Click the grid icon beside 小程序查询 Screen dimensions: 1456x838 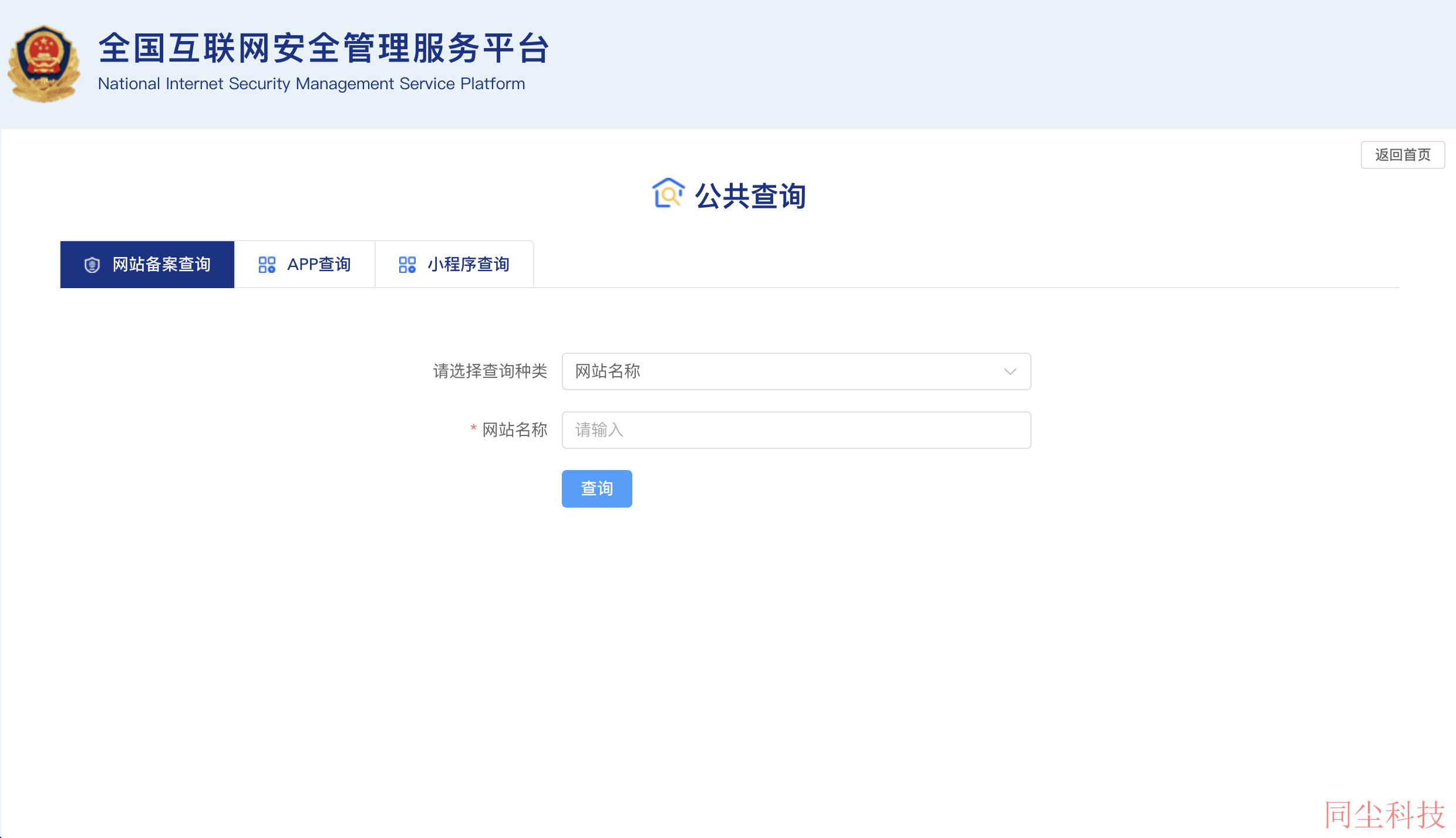tap(407, 265)
